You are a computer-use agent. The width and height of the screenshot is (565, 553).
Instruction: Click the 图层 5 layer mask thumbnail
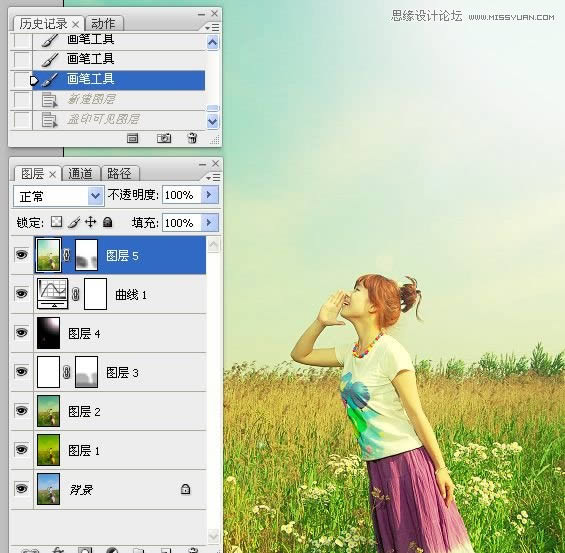point(86,255)
